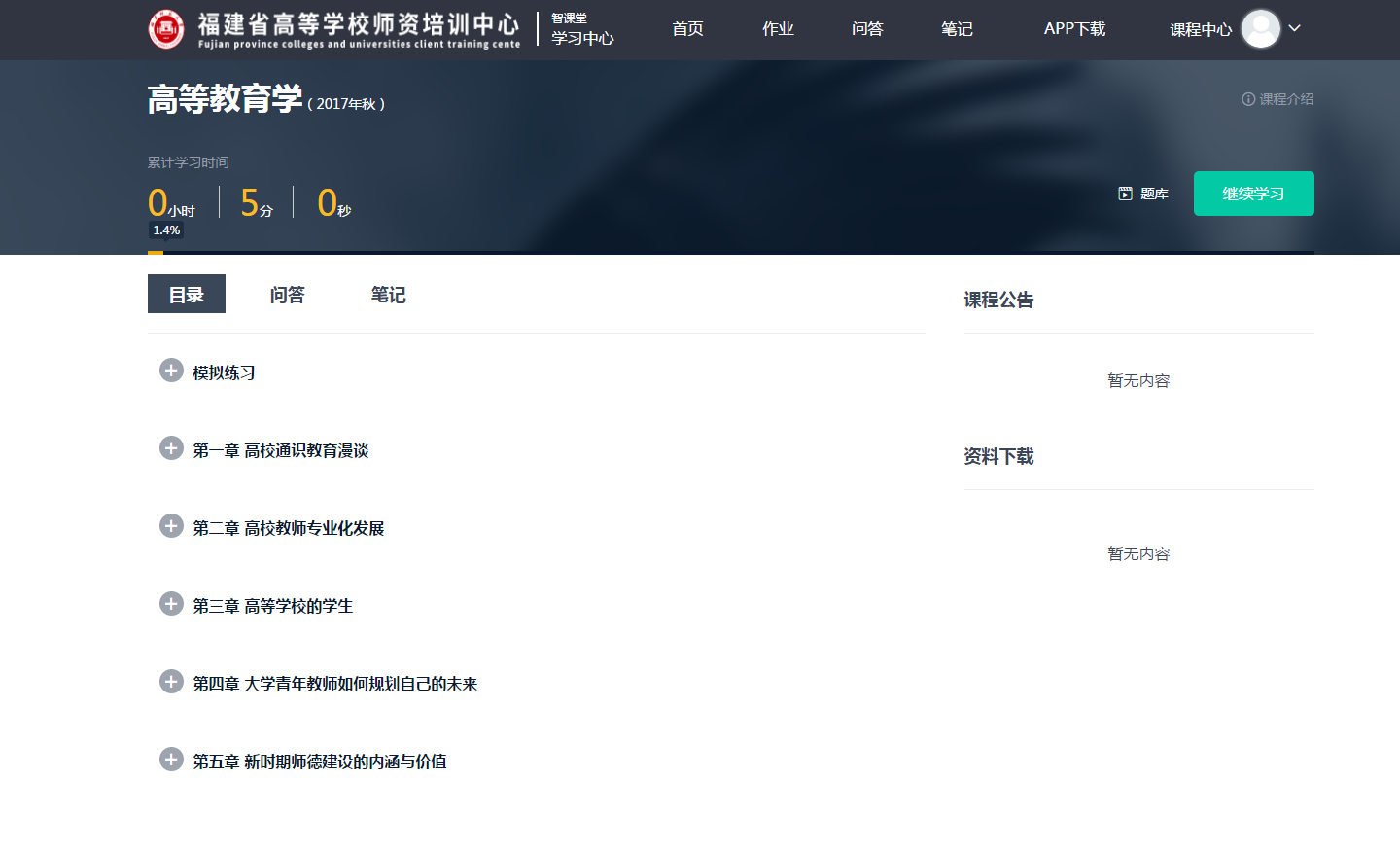Open the 题库 question bank icon
The image size is (1400, 850).
pos(1126,194)
